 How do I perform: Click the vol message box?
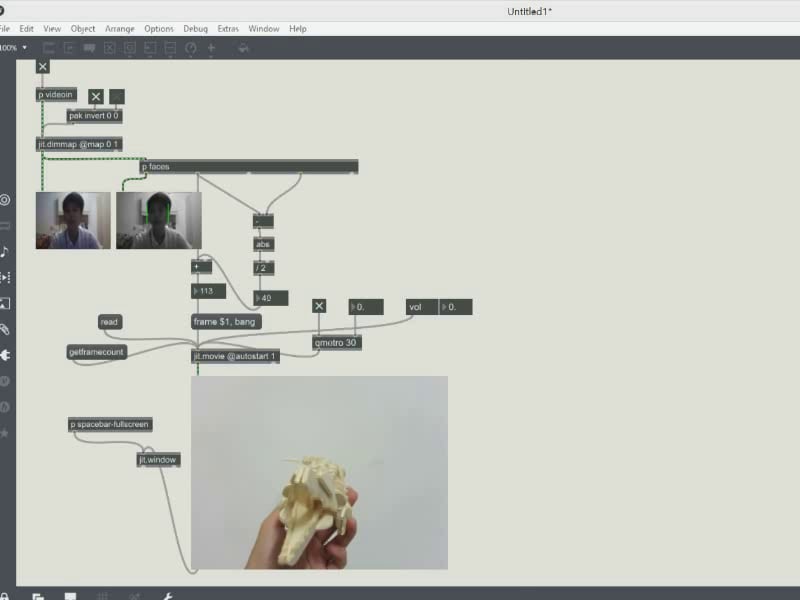point(421,307)
